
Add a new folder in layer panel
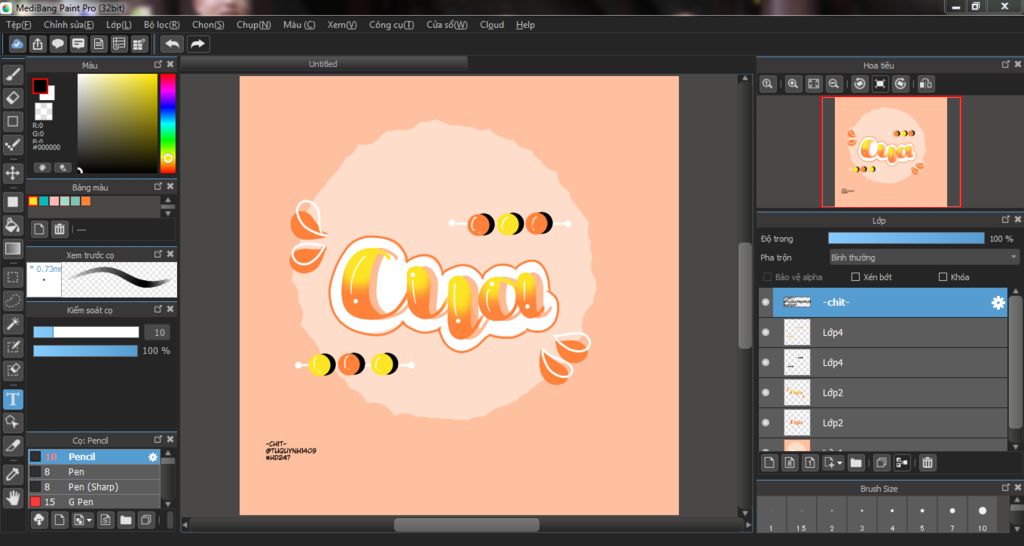(x=856, y=463)
